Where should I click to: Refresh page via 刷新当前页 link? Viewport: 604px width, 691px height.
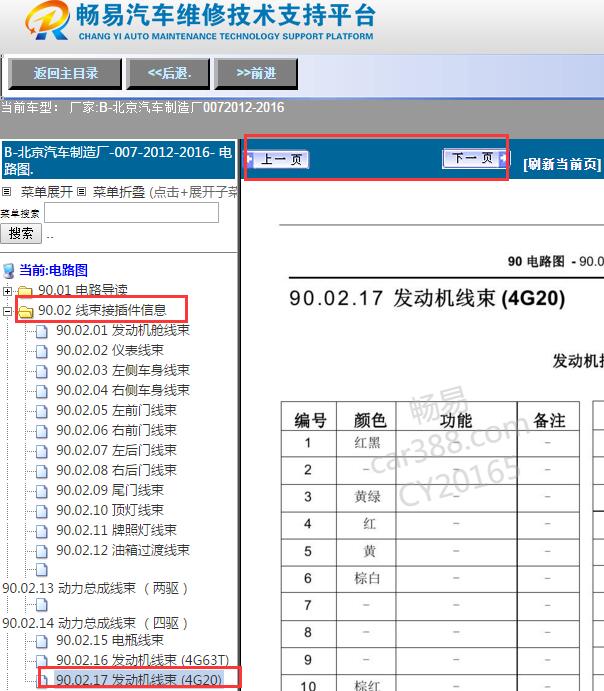tap(562, 164)
